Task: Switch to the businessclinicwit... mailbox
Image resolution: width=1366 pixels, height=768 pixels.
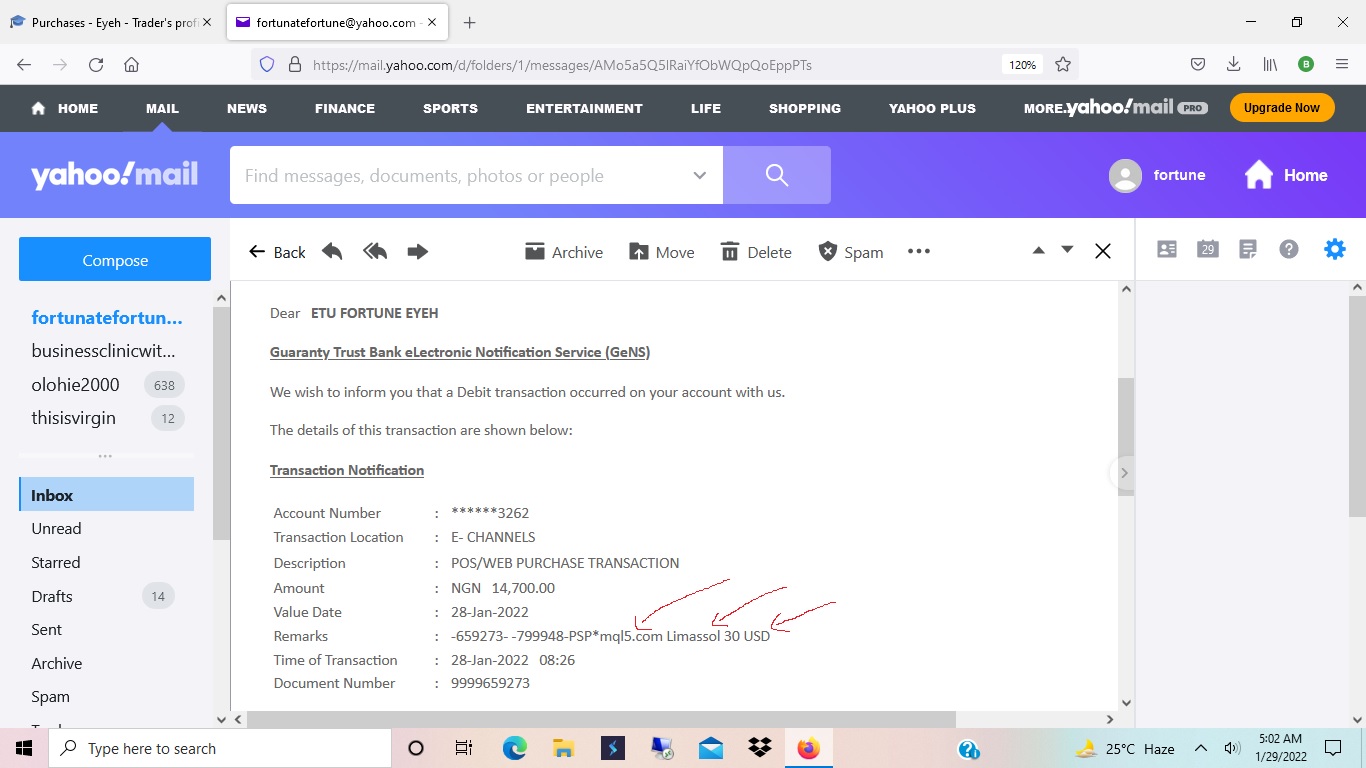Action: 103,350
